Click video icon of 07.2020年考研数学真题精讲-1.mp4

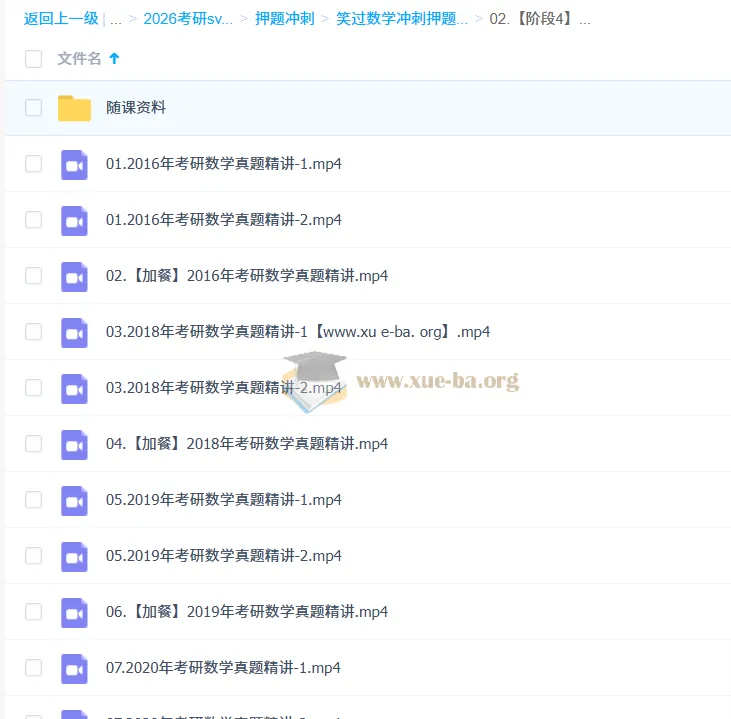click(74, 668)
